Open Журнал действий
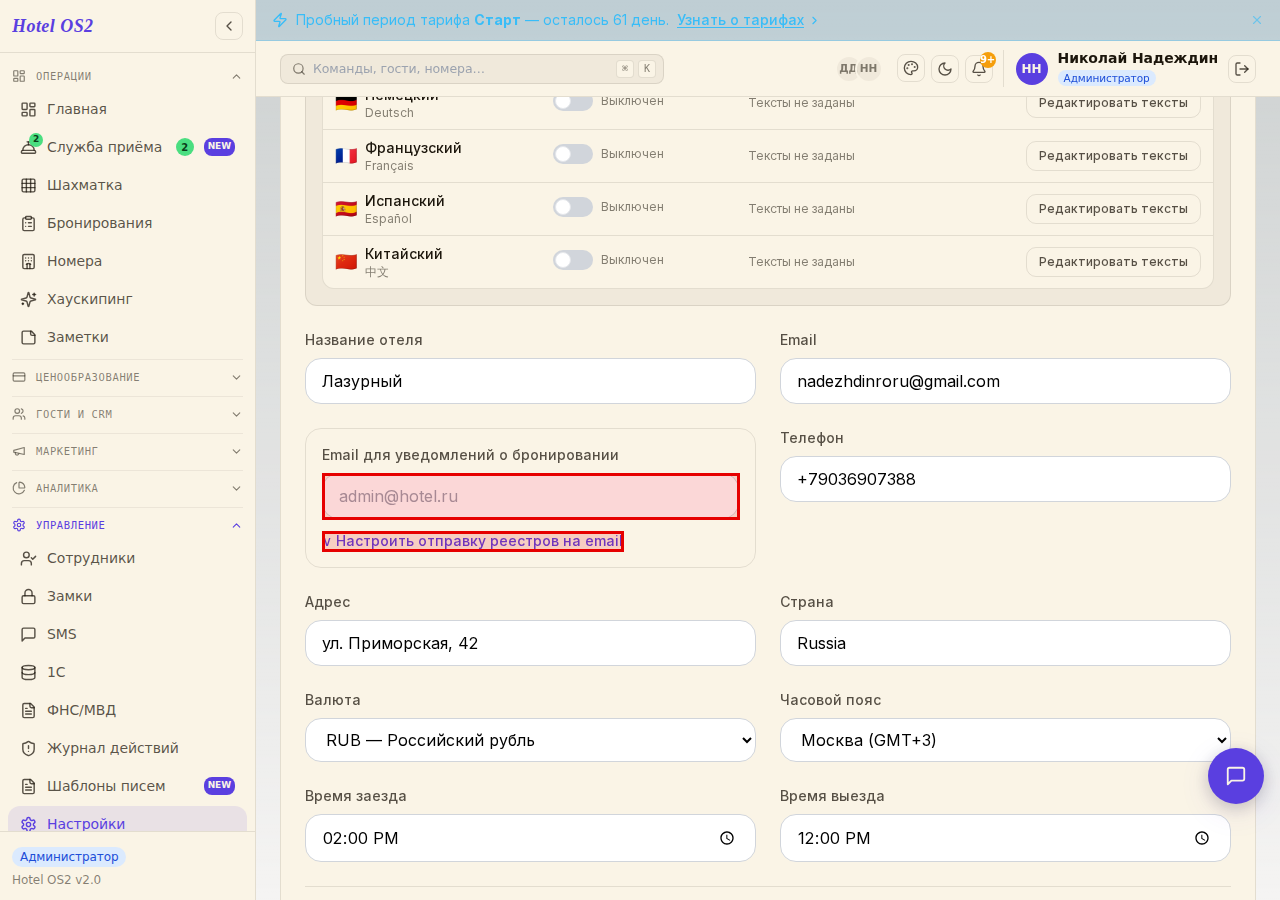 click(127, 748)
